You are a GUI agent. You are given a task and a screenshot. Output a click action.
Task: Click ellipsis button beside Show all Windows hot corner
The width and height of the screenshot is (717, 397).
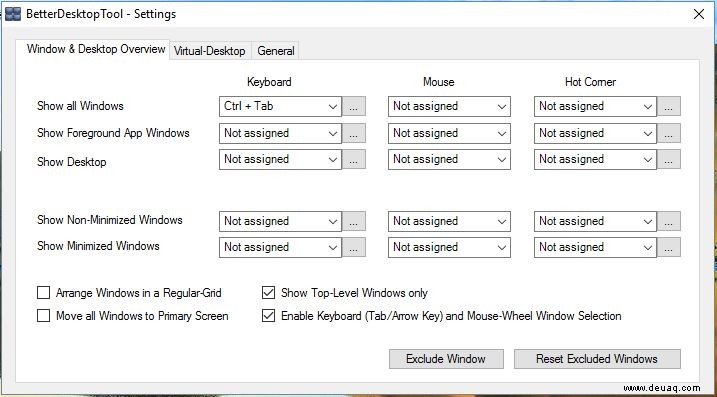669,107
